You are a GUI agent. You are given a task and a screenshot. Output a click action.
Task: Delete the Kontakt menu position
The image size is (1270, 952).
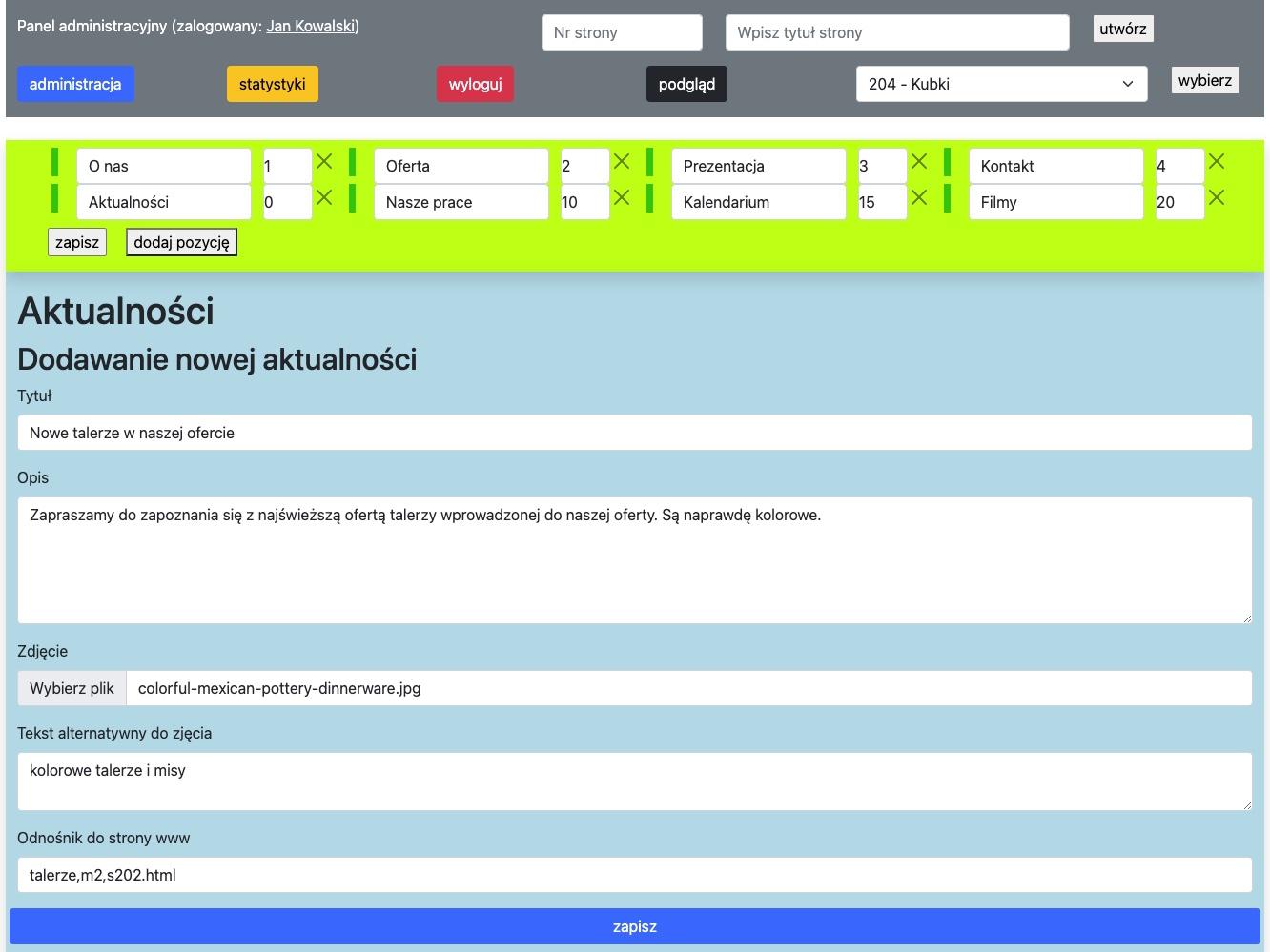[x=1217, y=162]
